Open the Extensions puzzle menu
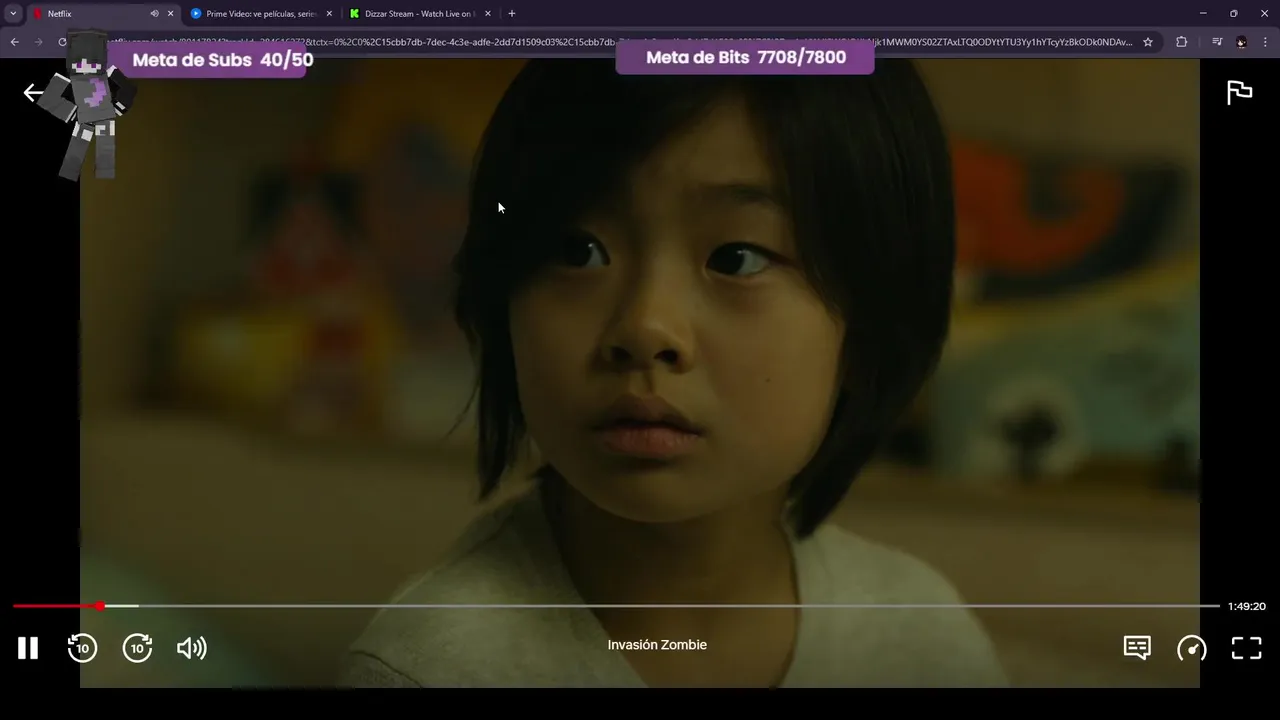 (x=1181, y=42)
